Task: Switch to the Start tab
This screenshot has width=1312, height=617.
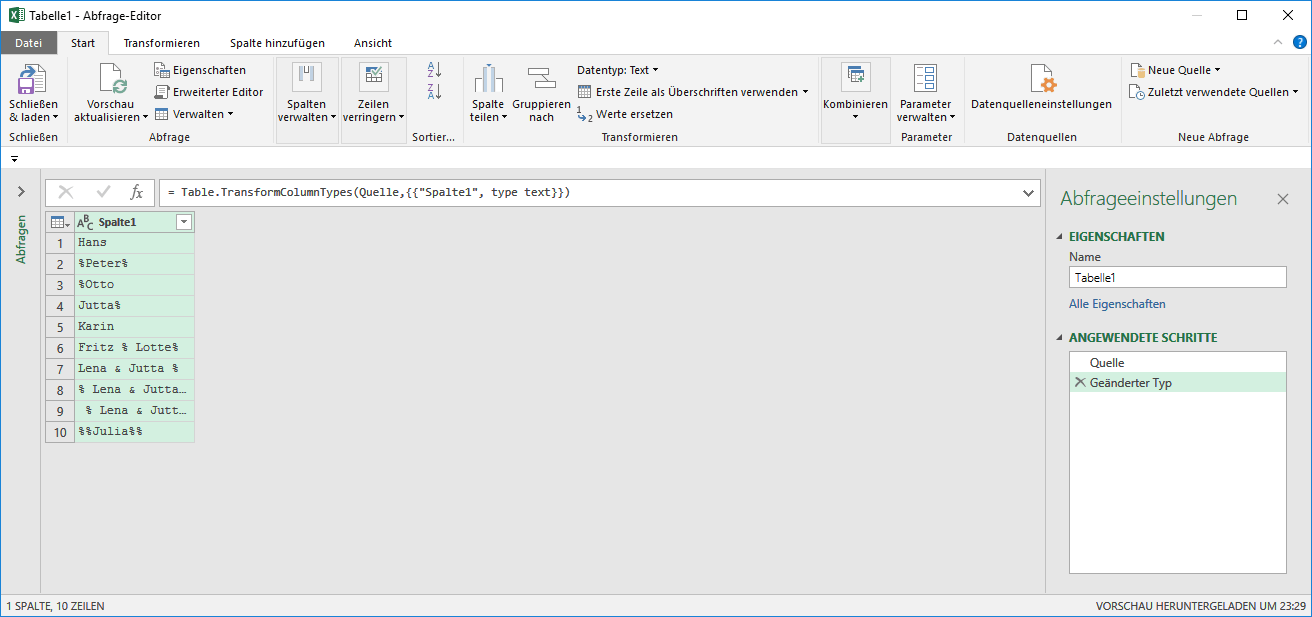Action: point(83,43)
